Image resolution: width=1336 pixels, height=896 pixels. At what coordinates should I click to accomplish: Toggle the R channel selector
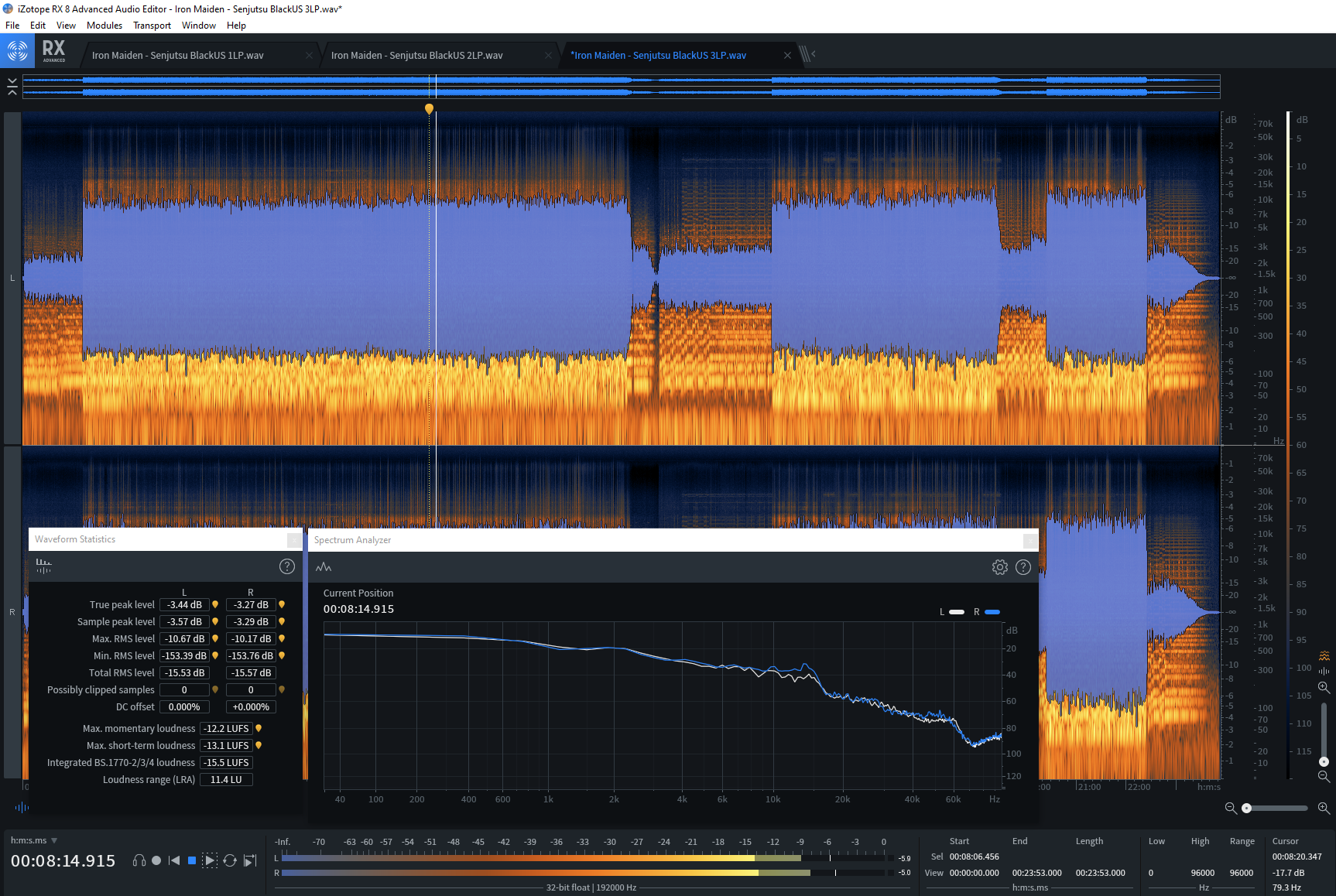[x=12, y=612]
